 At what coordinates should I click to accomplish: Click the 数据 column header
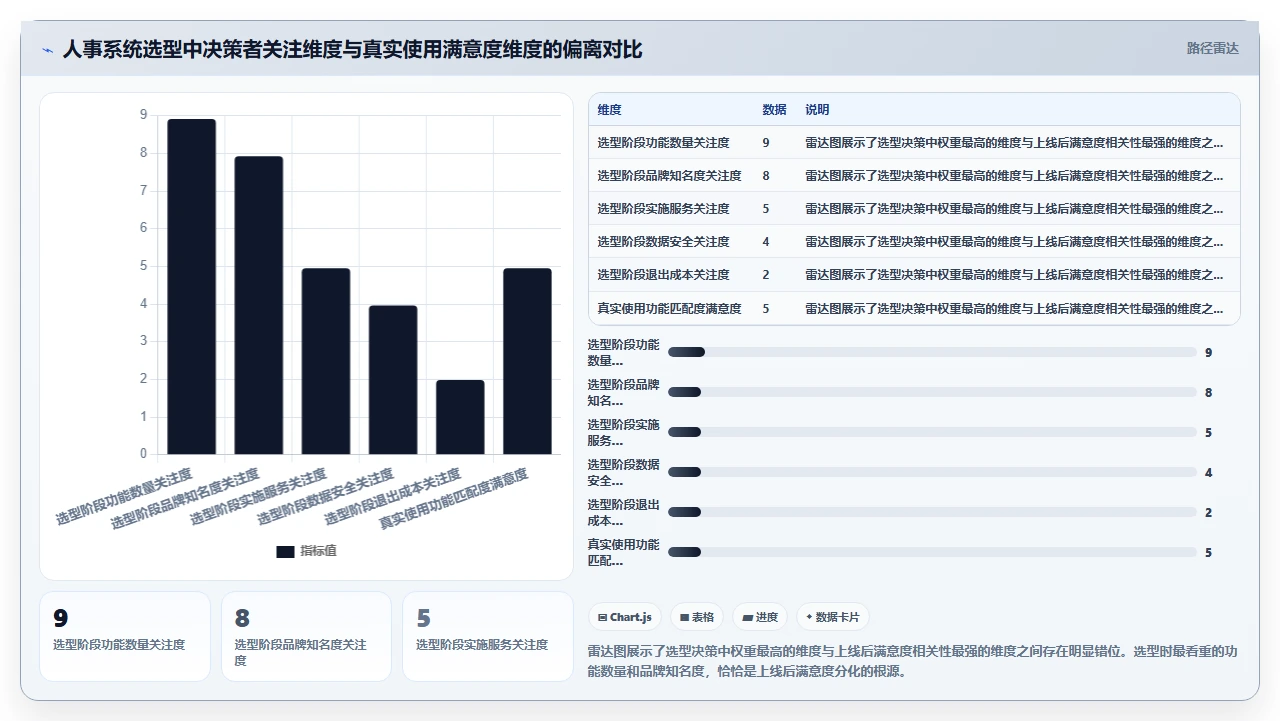774,110
